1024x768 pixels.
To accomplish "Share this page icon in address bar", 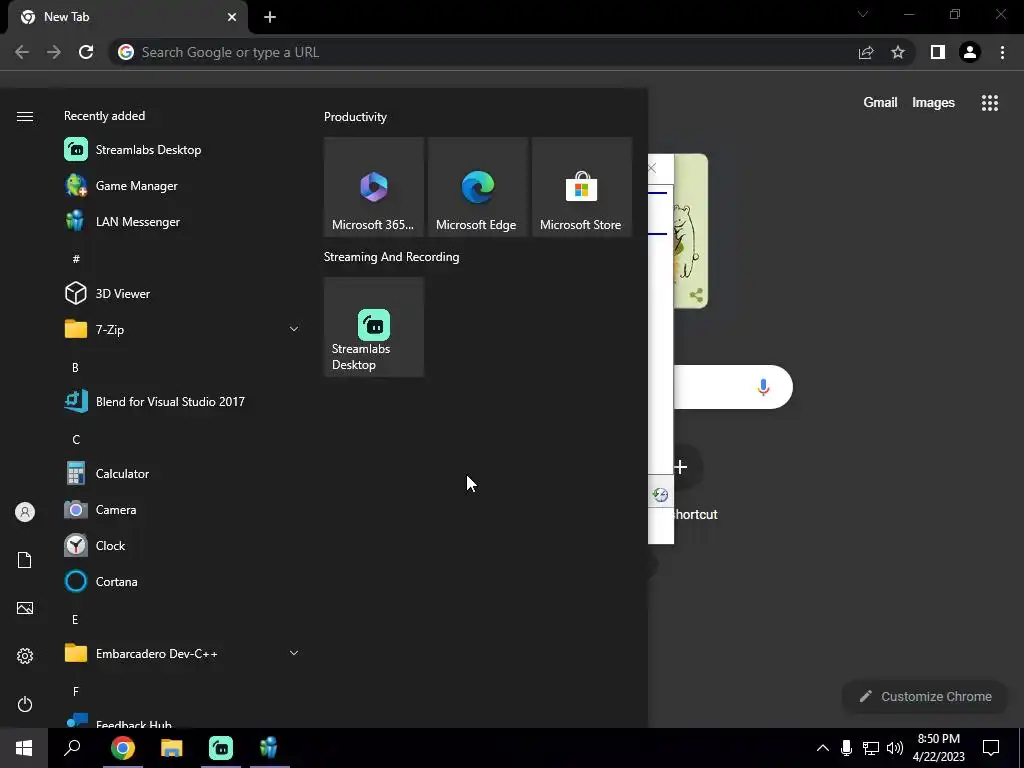I will tap(866, 52).
